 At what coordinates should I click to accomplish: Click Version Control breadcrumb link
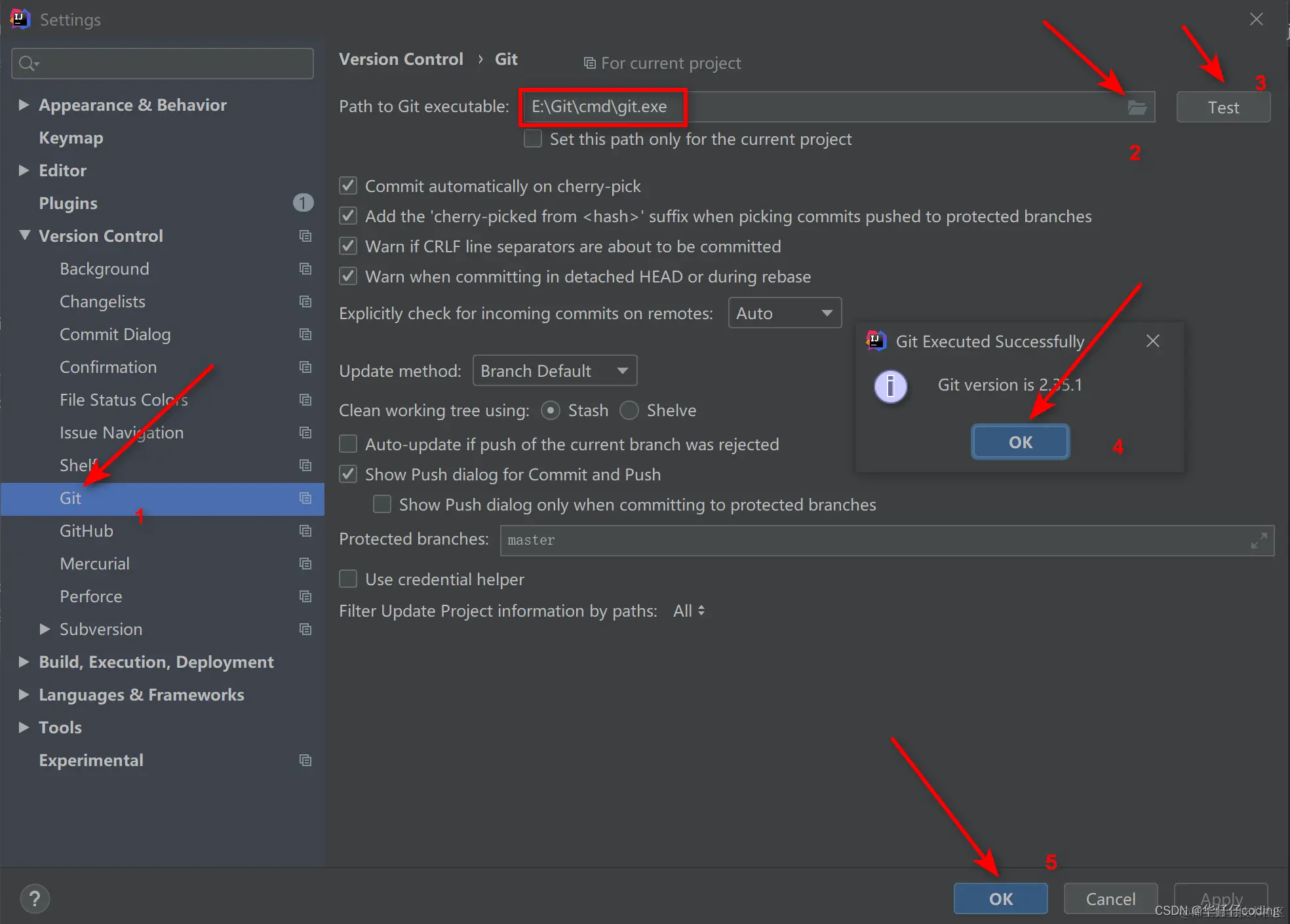point(401,59)
